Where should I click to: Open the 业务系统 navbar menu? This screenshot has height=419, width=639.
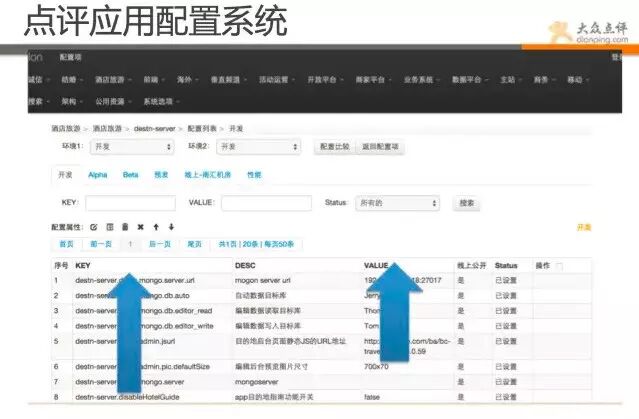(421, 79)
